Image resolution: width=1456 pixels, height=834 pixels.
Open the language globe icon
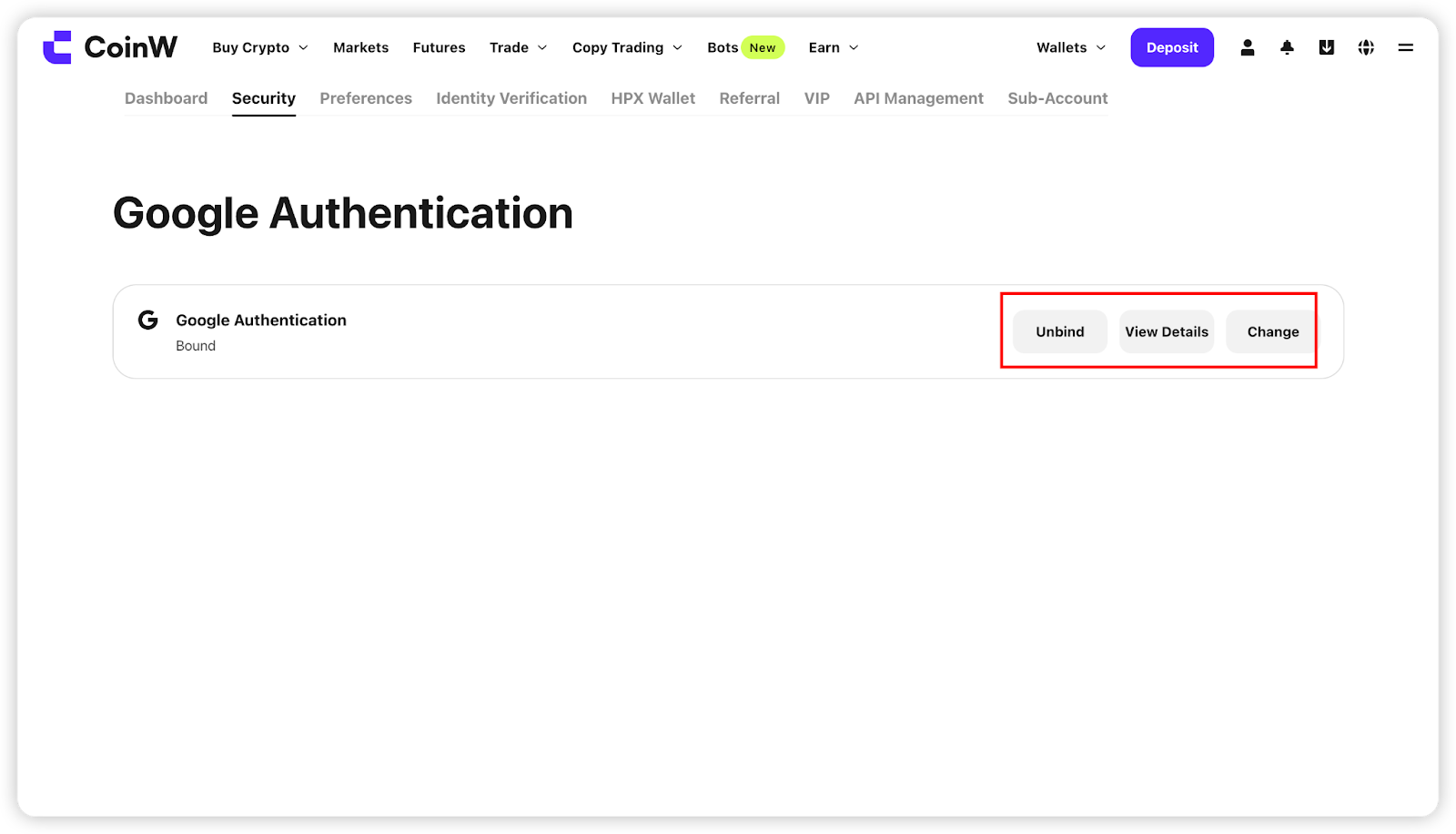[x=1366, y=47]
